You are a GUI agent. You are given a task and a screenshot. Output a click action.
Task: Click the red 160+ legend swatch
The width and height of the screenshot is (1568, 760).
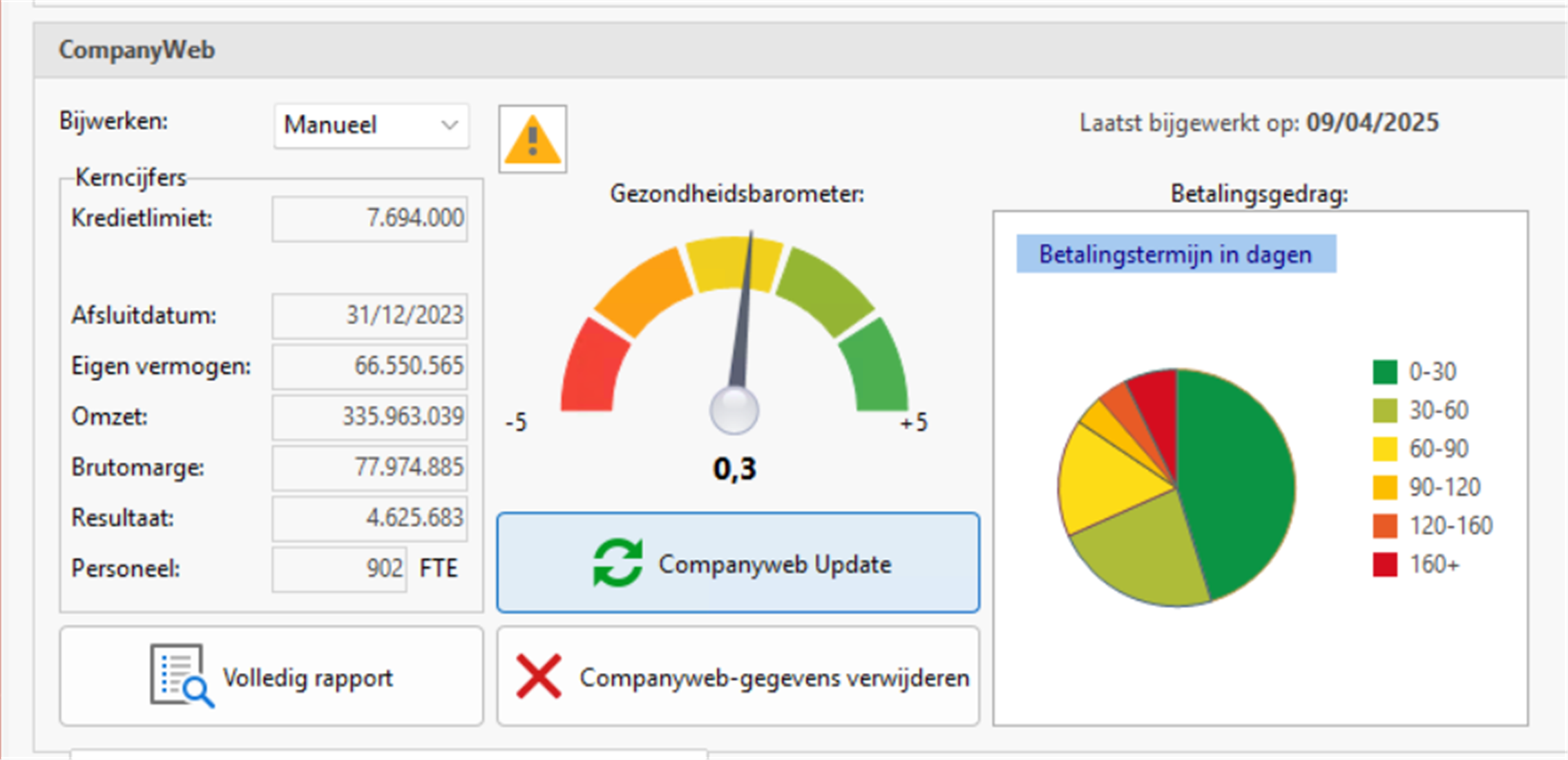[1384, 564]
